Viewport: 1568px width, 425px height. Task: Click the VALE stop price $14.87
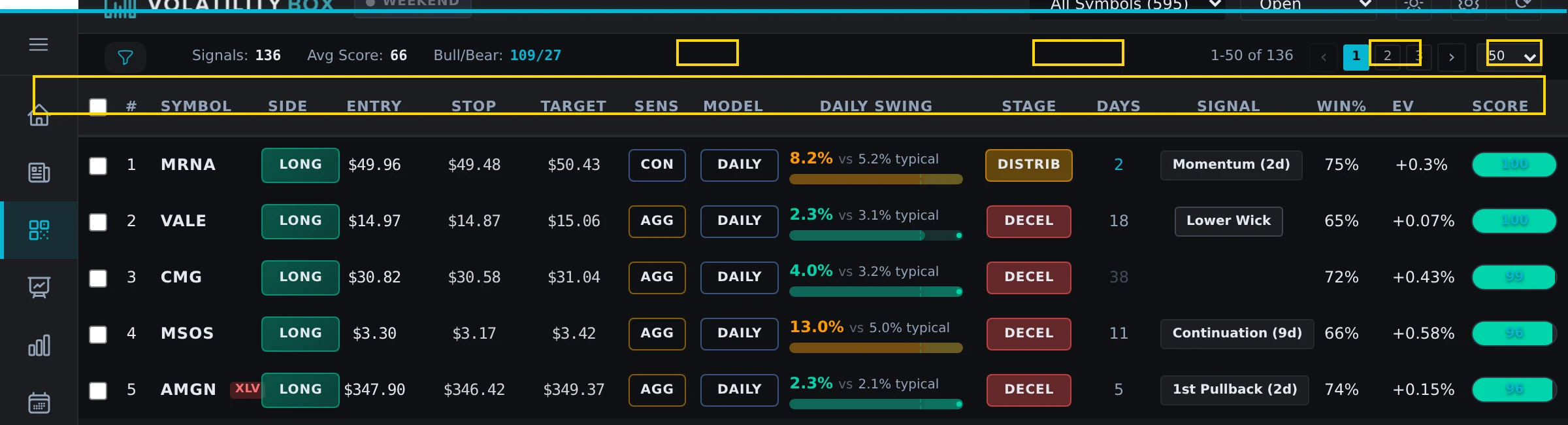point(474,222)
